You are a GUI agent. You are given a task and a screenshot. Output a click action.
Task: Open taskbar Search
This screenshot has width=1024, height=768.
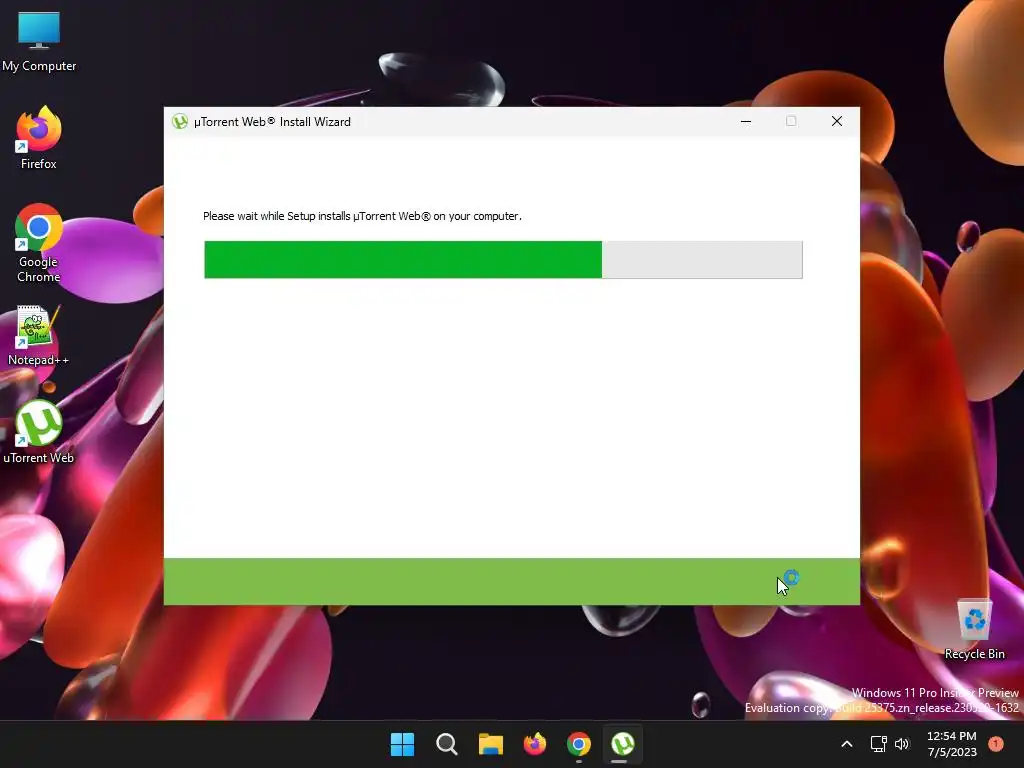tap(447, 744)
